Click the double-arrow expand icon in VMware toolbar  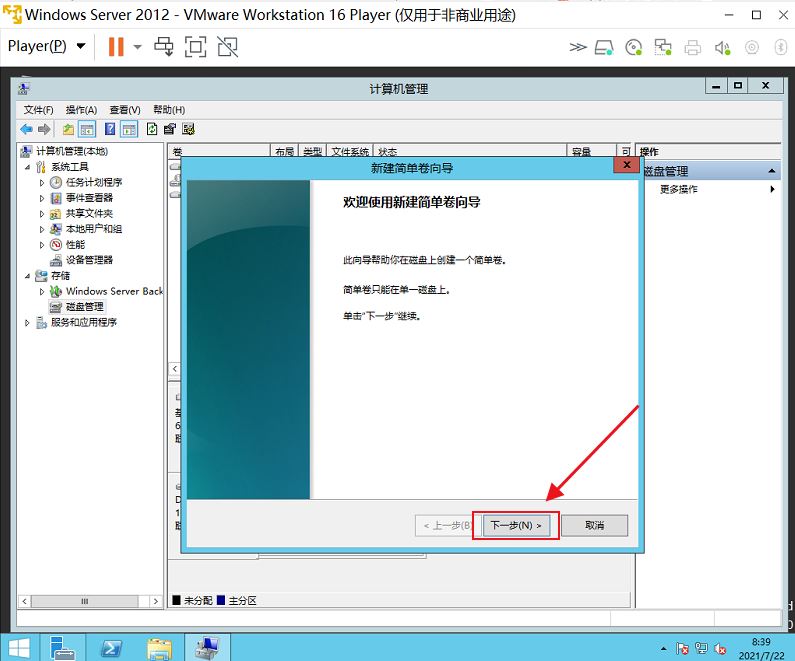[x=577, y=48]
